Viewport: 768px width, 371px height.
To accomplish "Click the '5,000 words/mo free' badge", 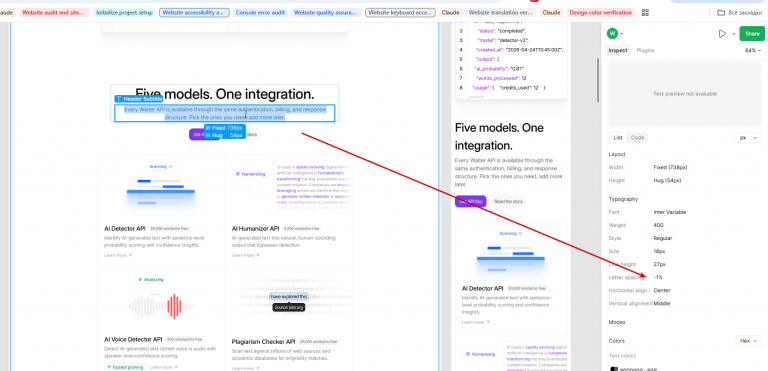I will [x=302, y=228].
